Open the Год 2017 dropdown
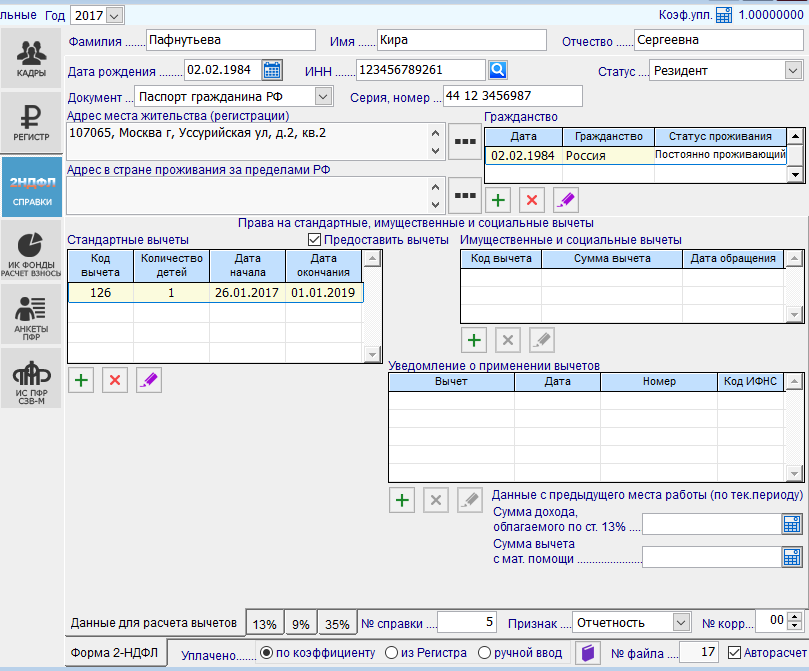809x671 pixels. 115,15
